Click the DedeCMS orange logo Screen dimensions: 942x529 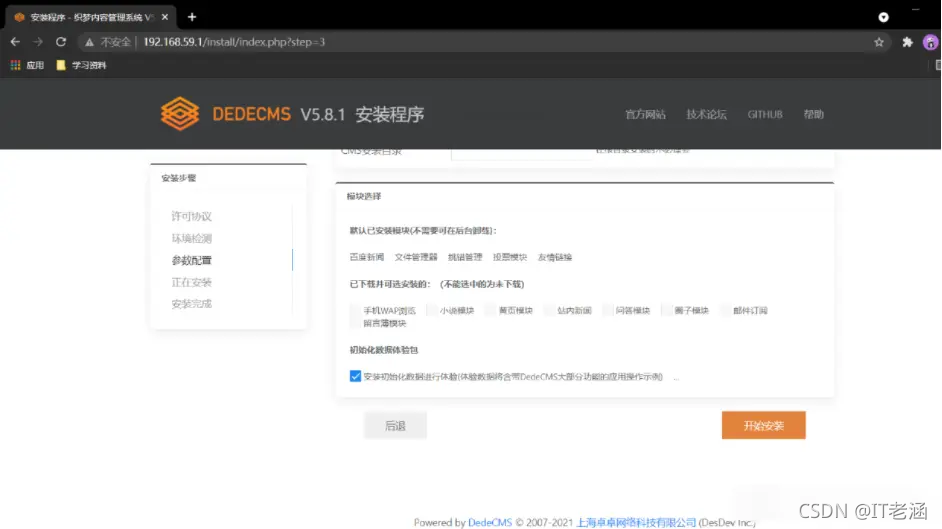point(180,113)
